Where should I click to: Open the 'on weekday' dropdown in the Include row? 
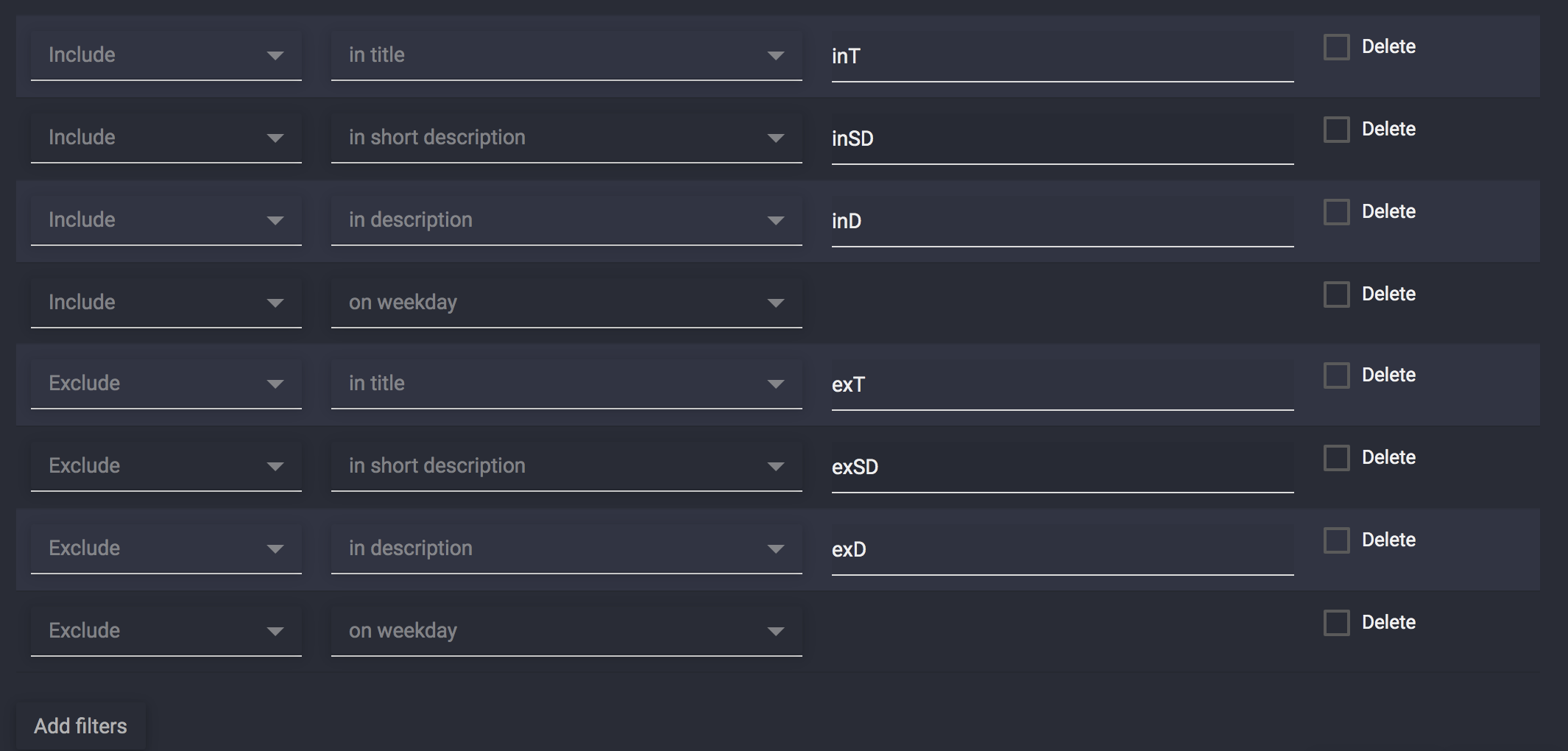pyautogui.click(x=565, y=302)
